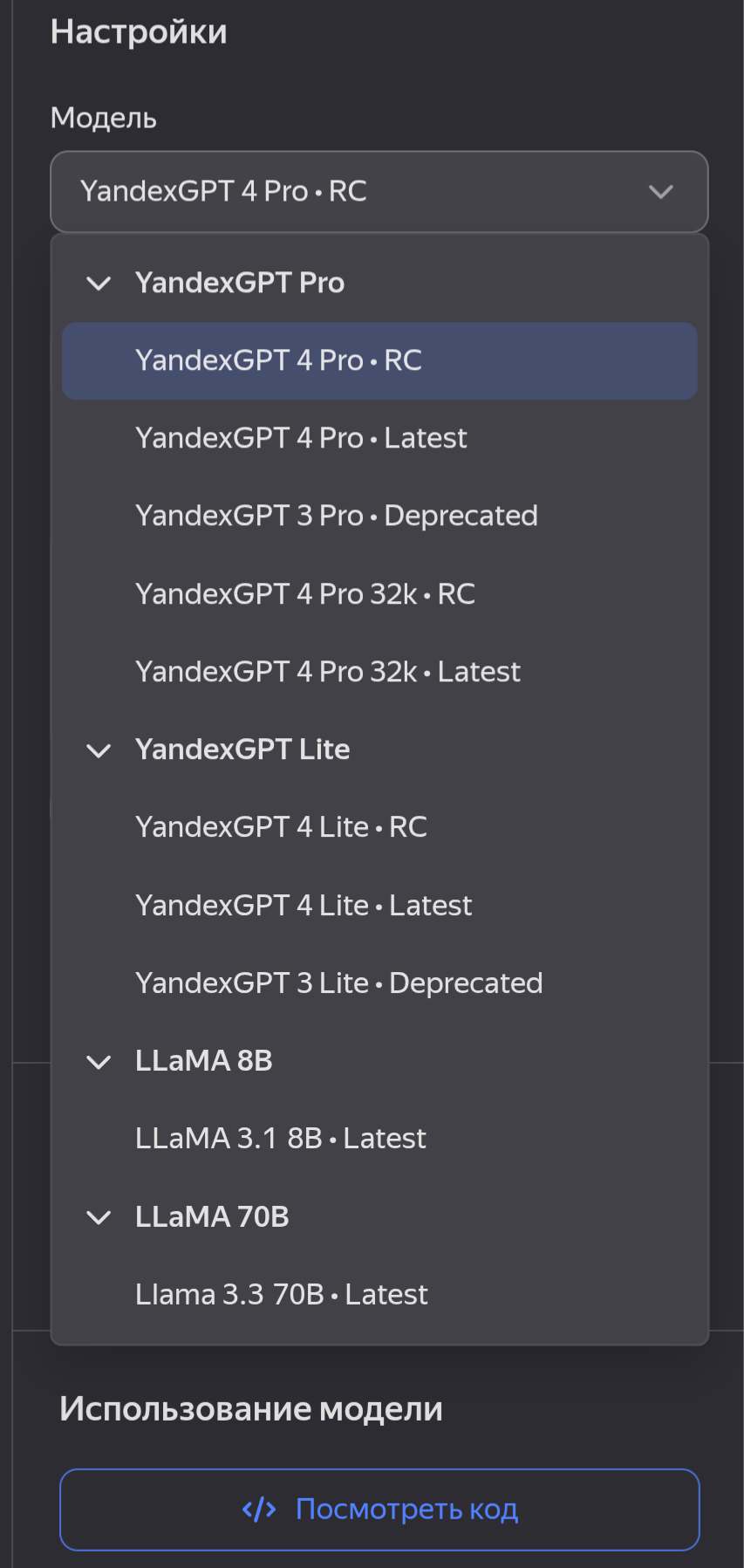Screen dimensions: 744x1568
Task: Select LLaMA 3.1 8B • Latest
Action: coord(379,1139)
